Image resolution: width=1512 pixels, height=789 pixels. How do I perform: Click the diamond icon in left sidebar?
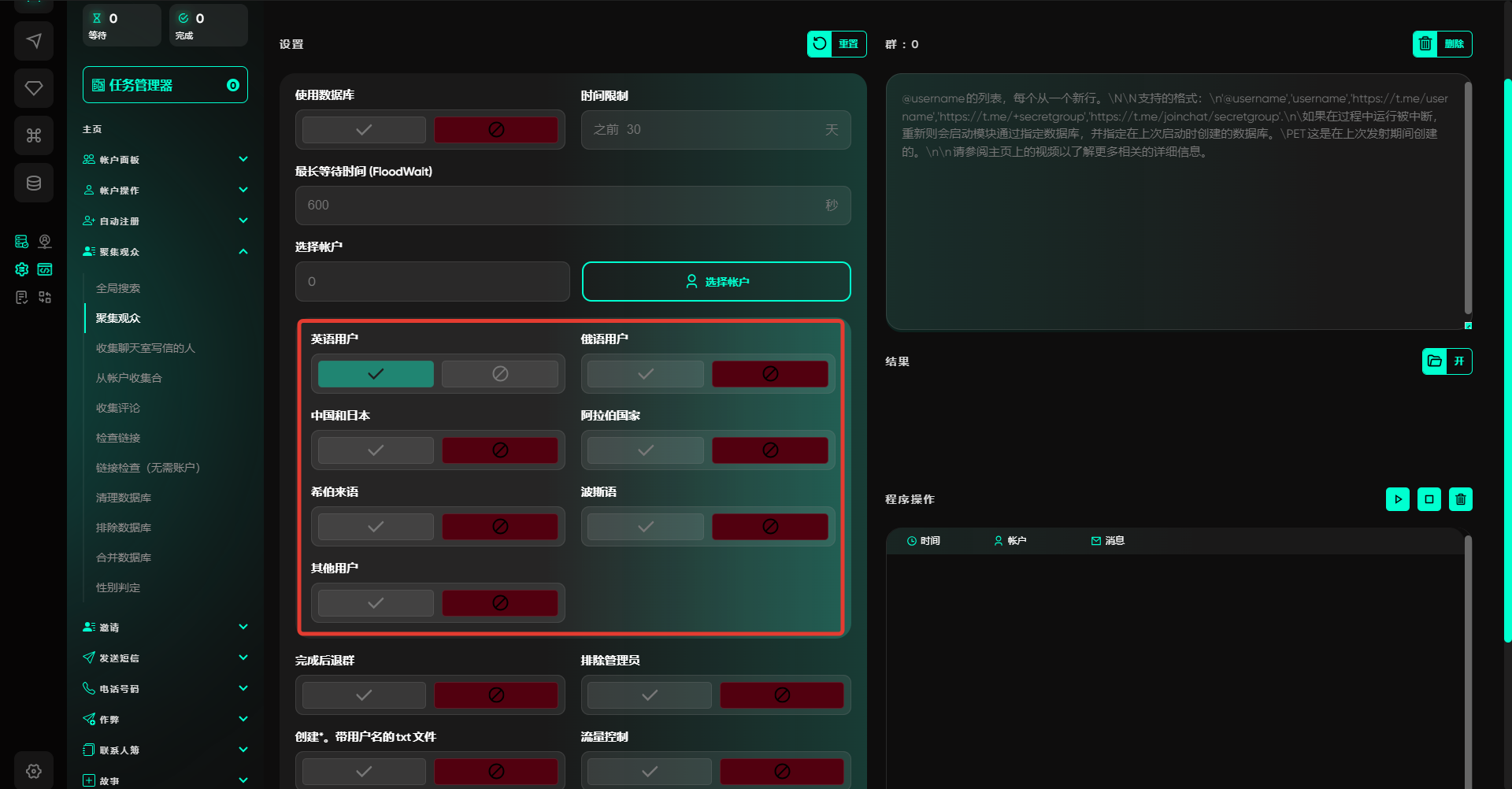[34, 88]
